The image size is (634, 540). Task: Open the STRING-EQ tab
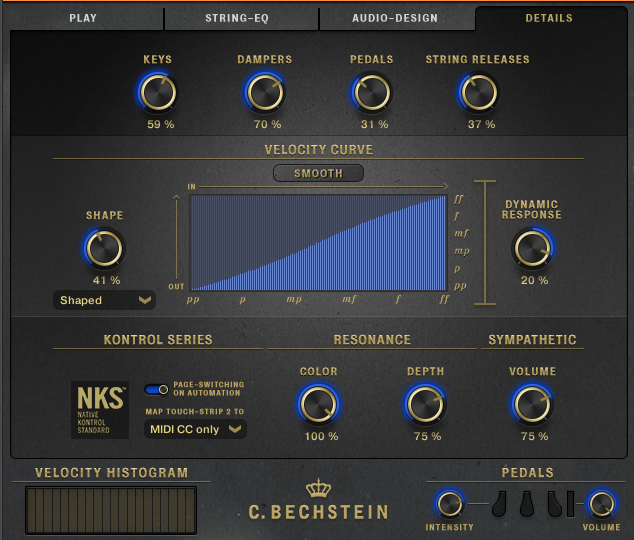[237, 18]
